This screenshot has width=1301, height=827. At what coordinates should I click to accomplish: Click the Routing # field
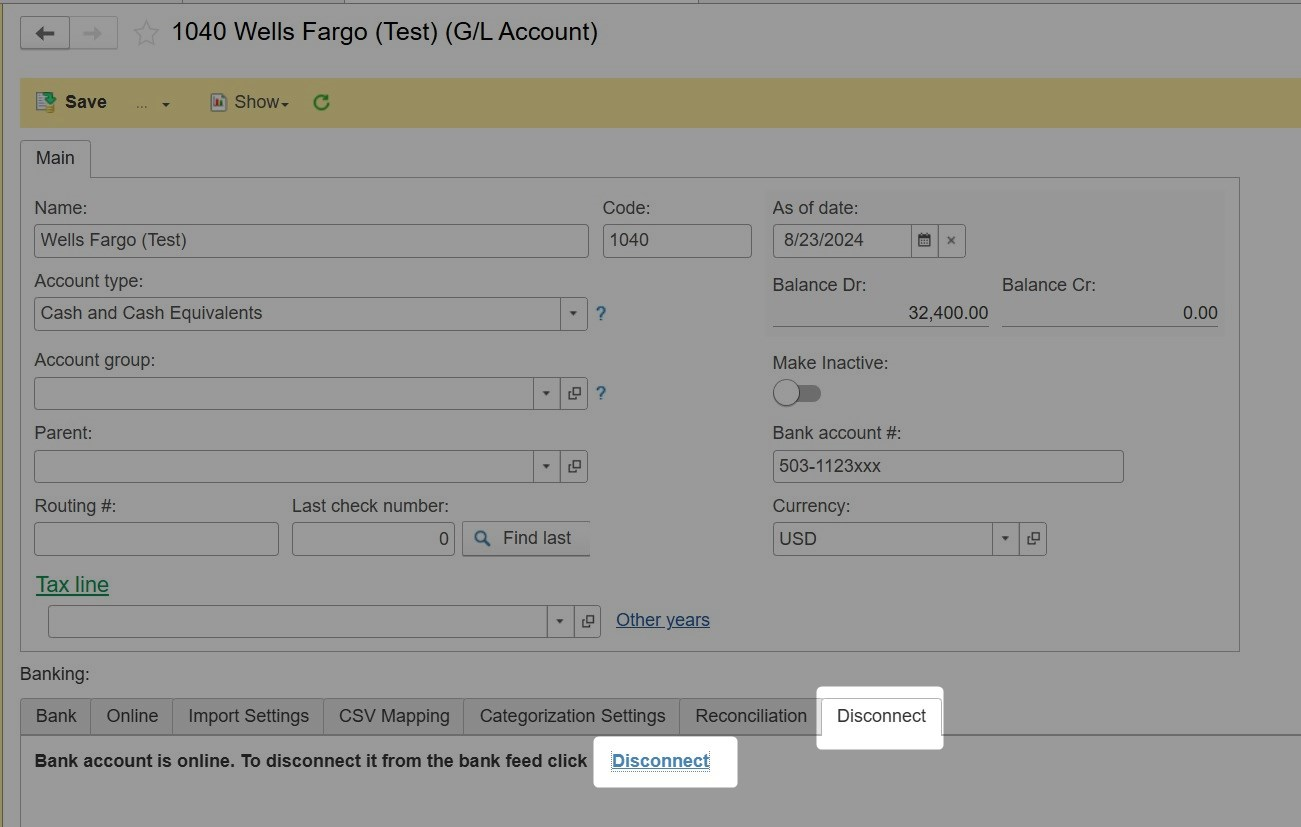tap(156, 539)
